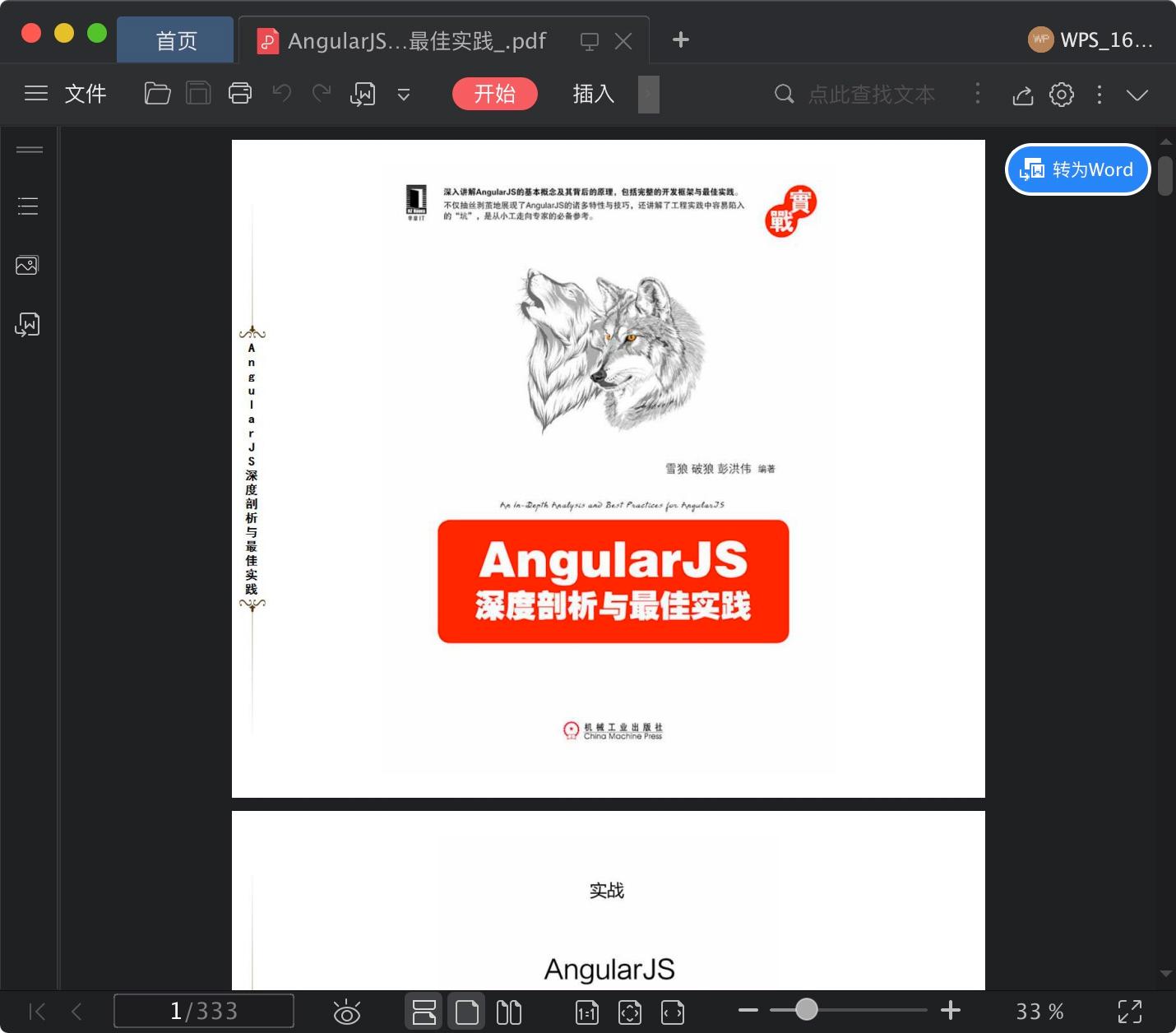Go to the first page
This screenshot has width=1176, height=1033.
coord(37,1012)
